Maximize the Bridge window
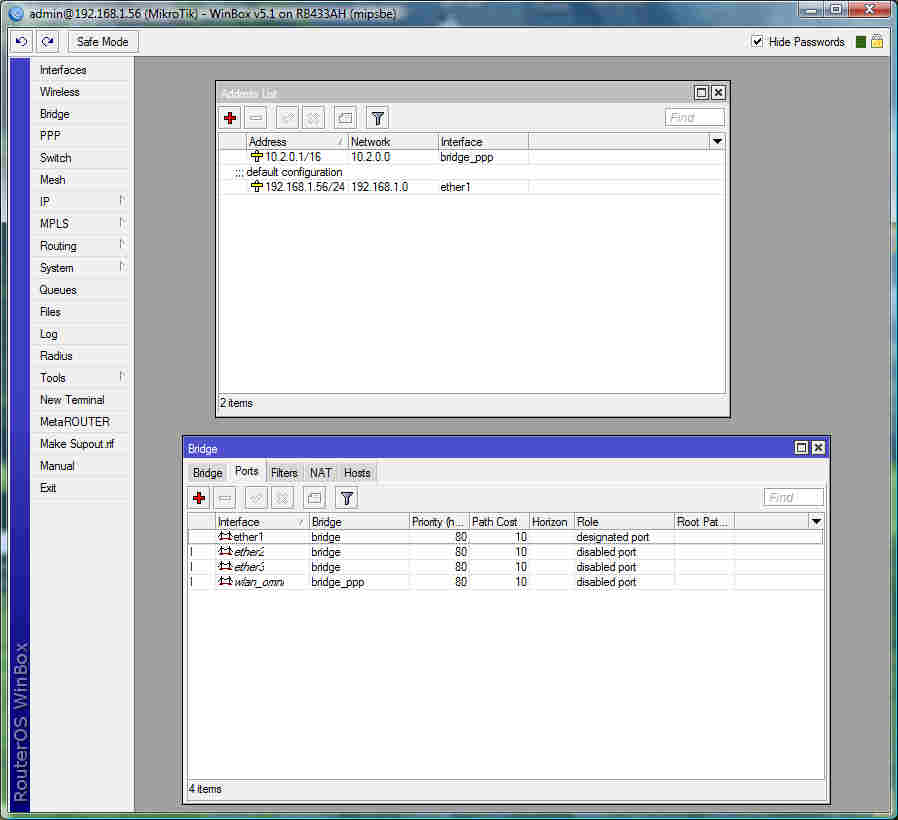 pos(801,448)
